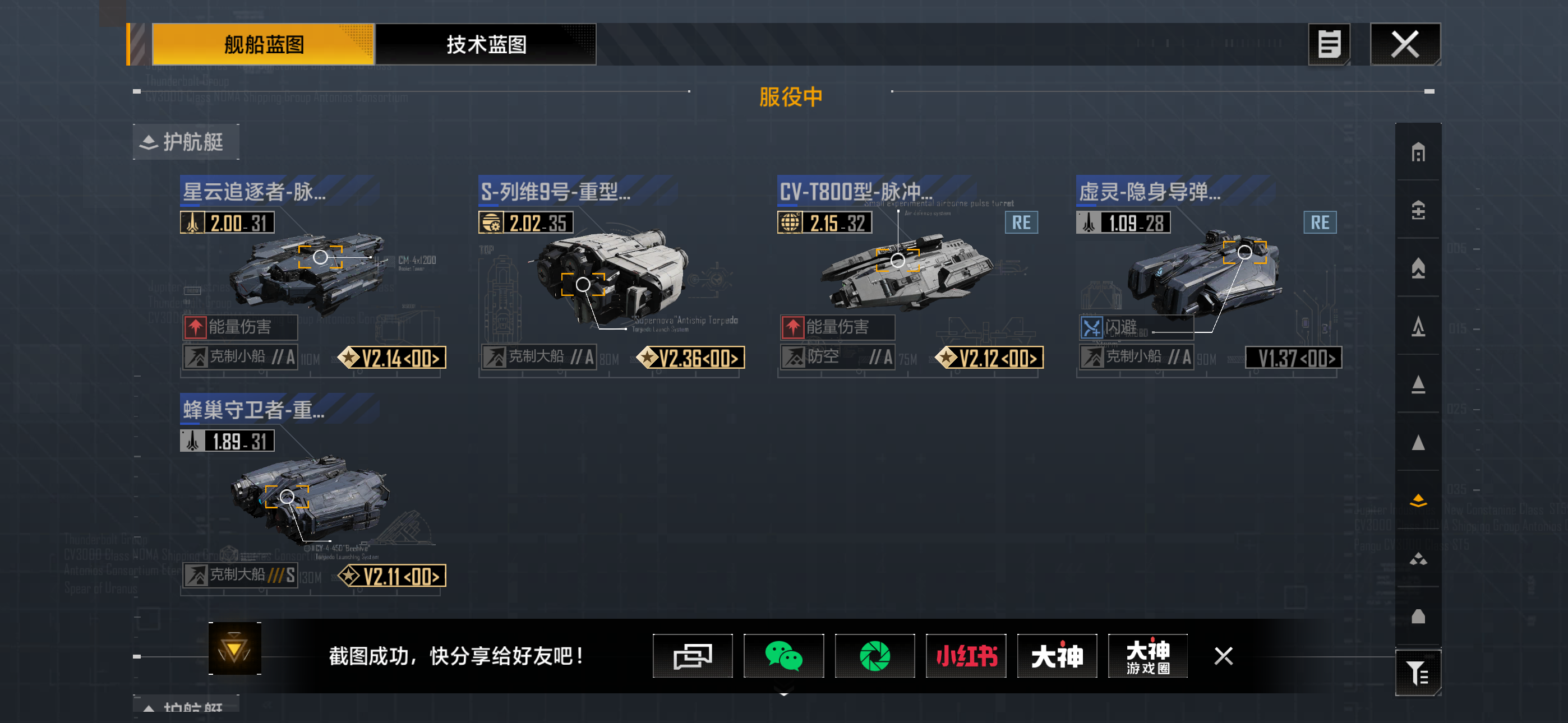Toggle RE badge on 虚灵-隐身导弹 card
Viewport: 1568px width, 723px height.
(x=1320, y=223)
